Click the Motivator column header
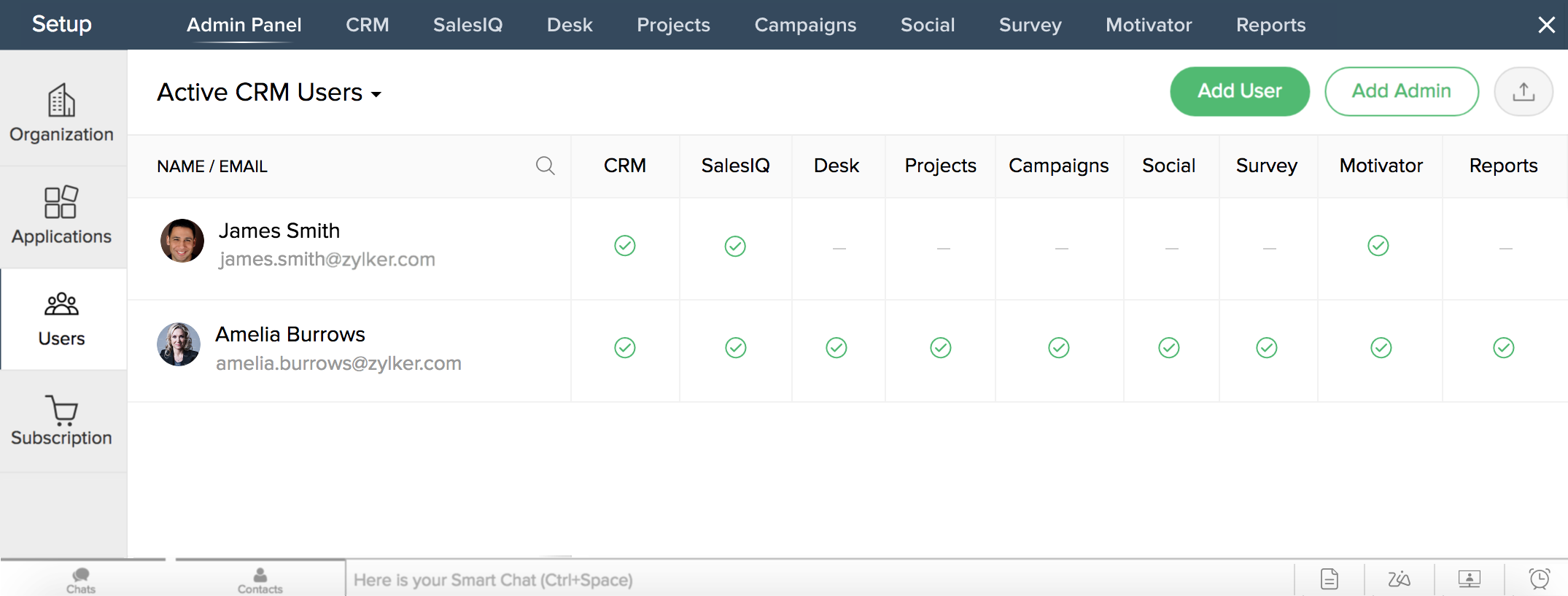This screenshot has height=596, width=1568. click(x=1381, y=166)
